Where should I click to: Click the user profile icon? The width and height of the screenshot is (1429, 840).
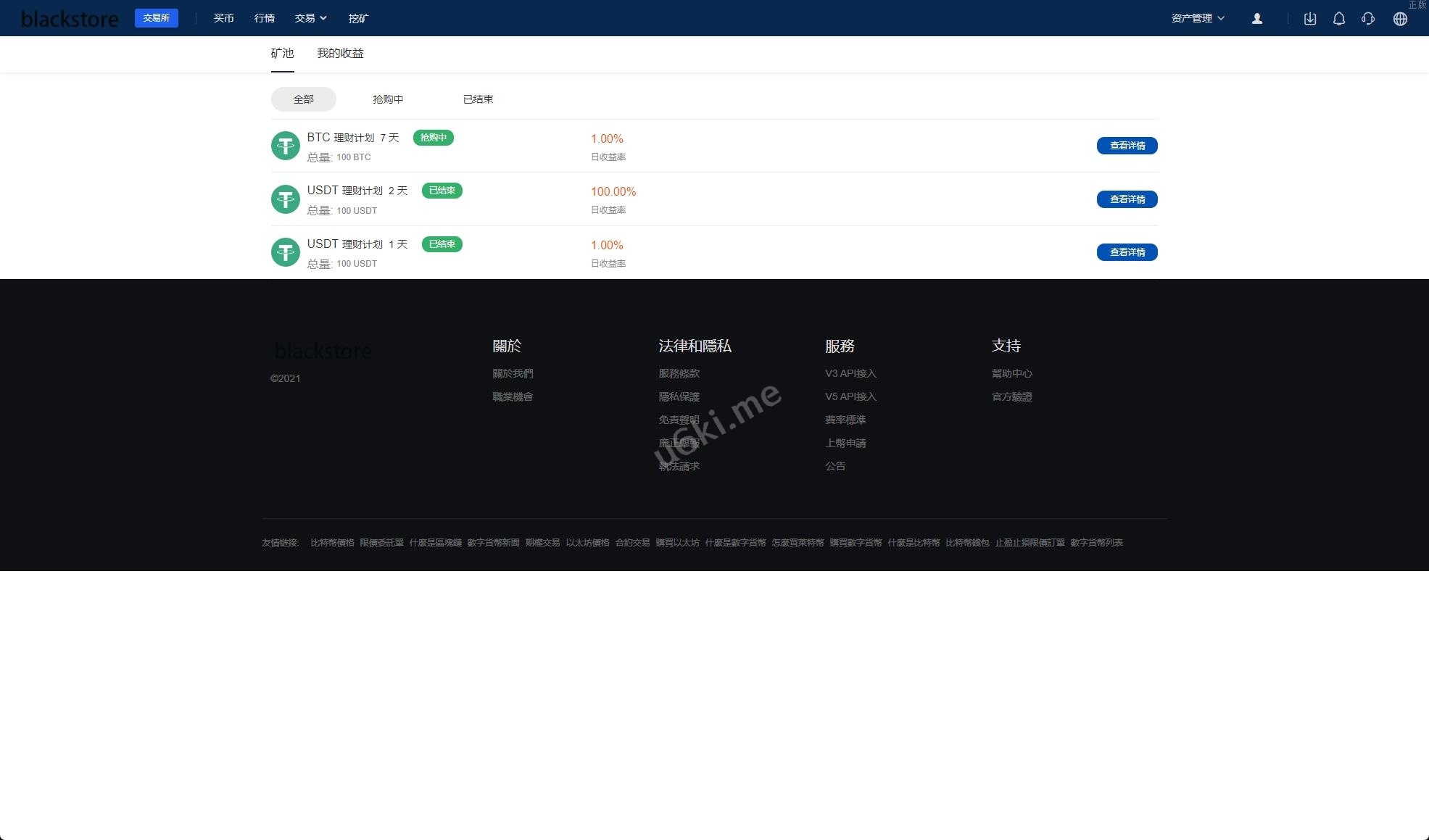tap(1257, 19)
